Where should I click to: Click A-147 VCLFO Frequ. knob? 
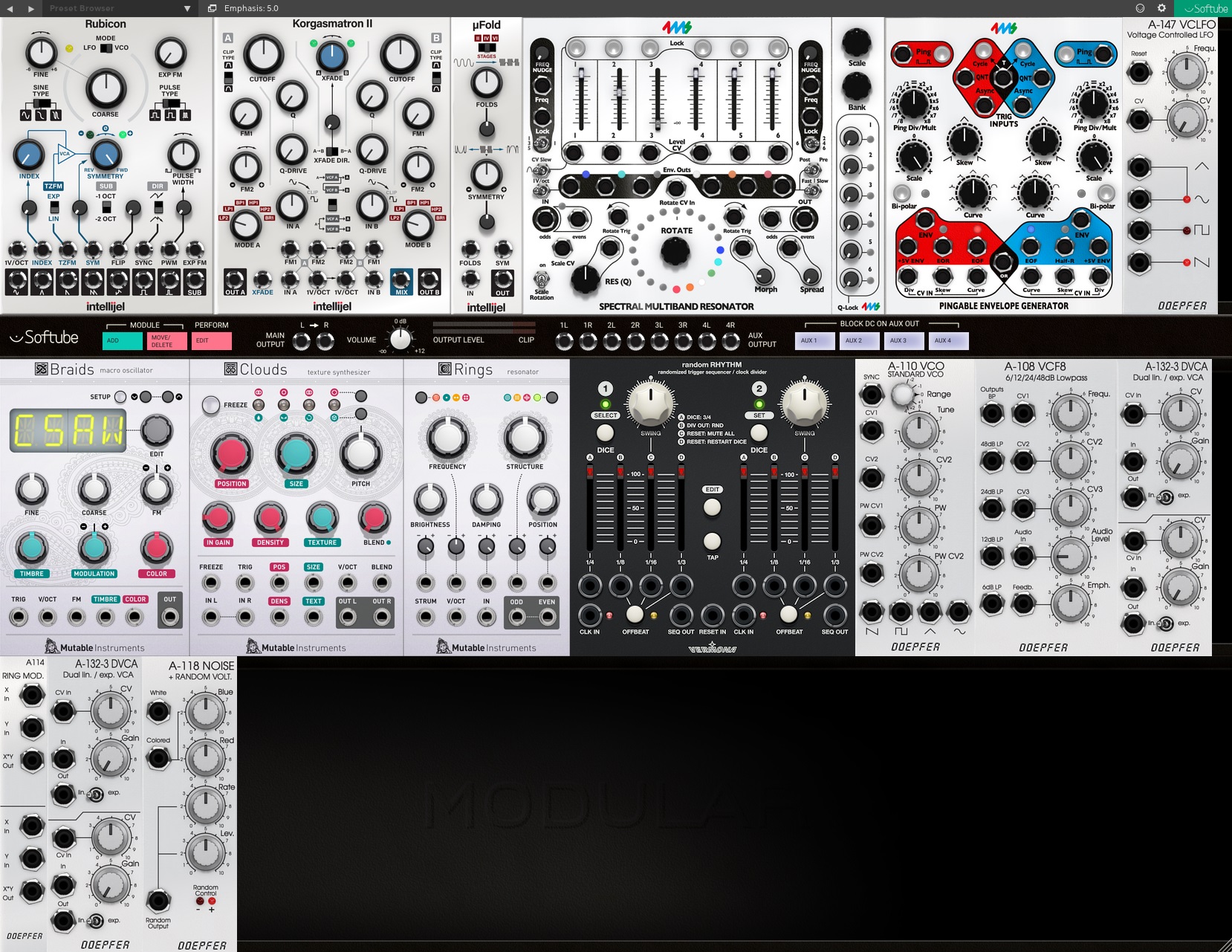[x=1187, y=72]
